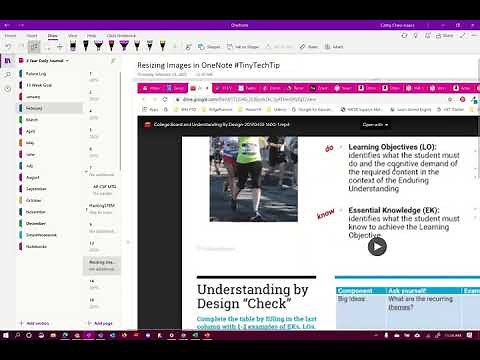
Task: Select the seventh pen with striped tip
Action: pyautogui.click(x=150, y=46)
